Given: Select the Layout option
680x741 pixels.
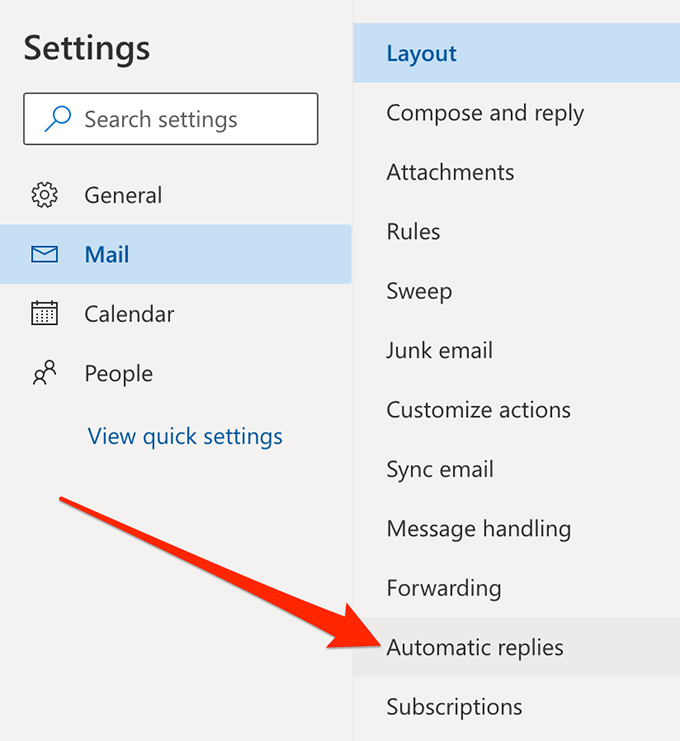Looking at the screenshot, I should coord(516,53).
